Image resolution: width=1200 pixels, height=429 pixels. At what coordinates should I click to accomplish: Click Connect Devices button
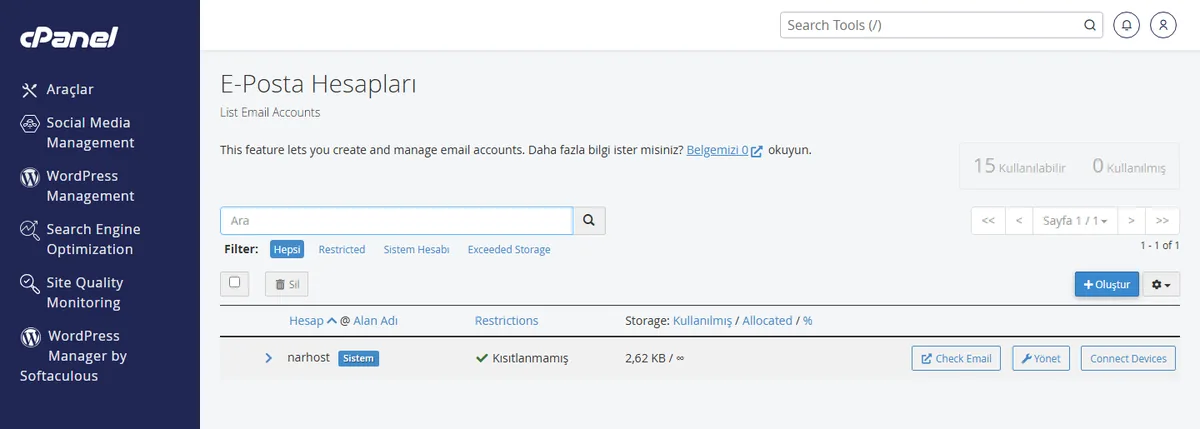coord(1128,358)
